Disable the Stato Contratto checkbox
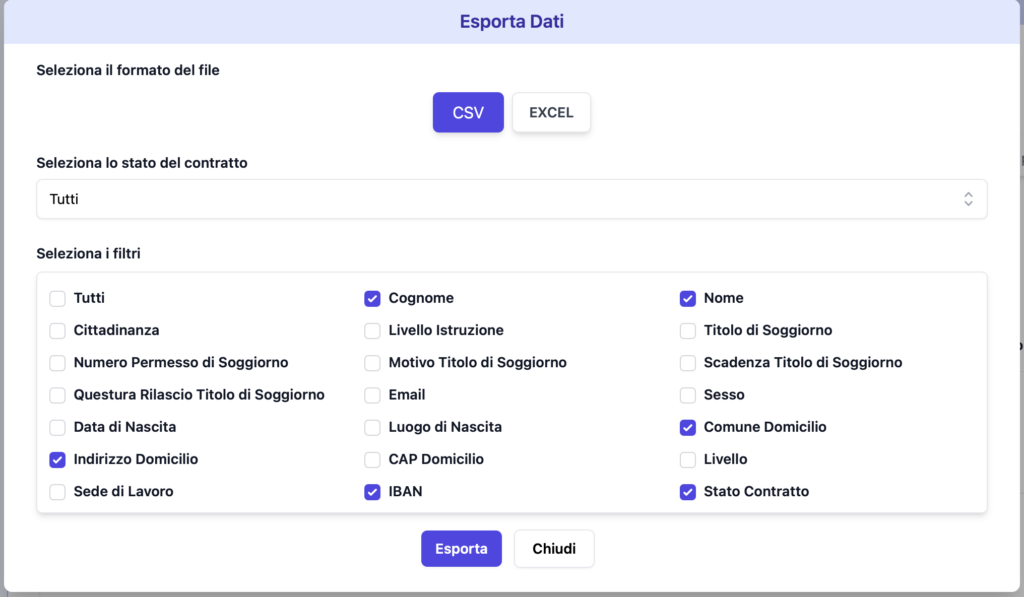1024x597 pixels. click(x=688, y=492)
